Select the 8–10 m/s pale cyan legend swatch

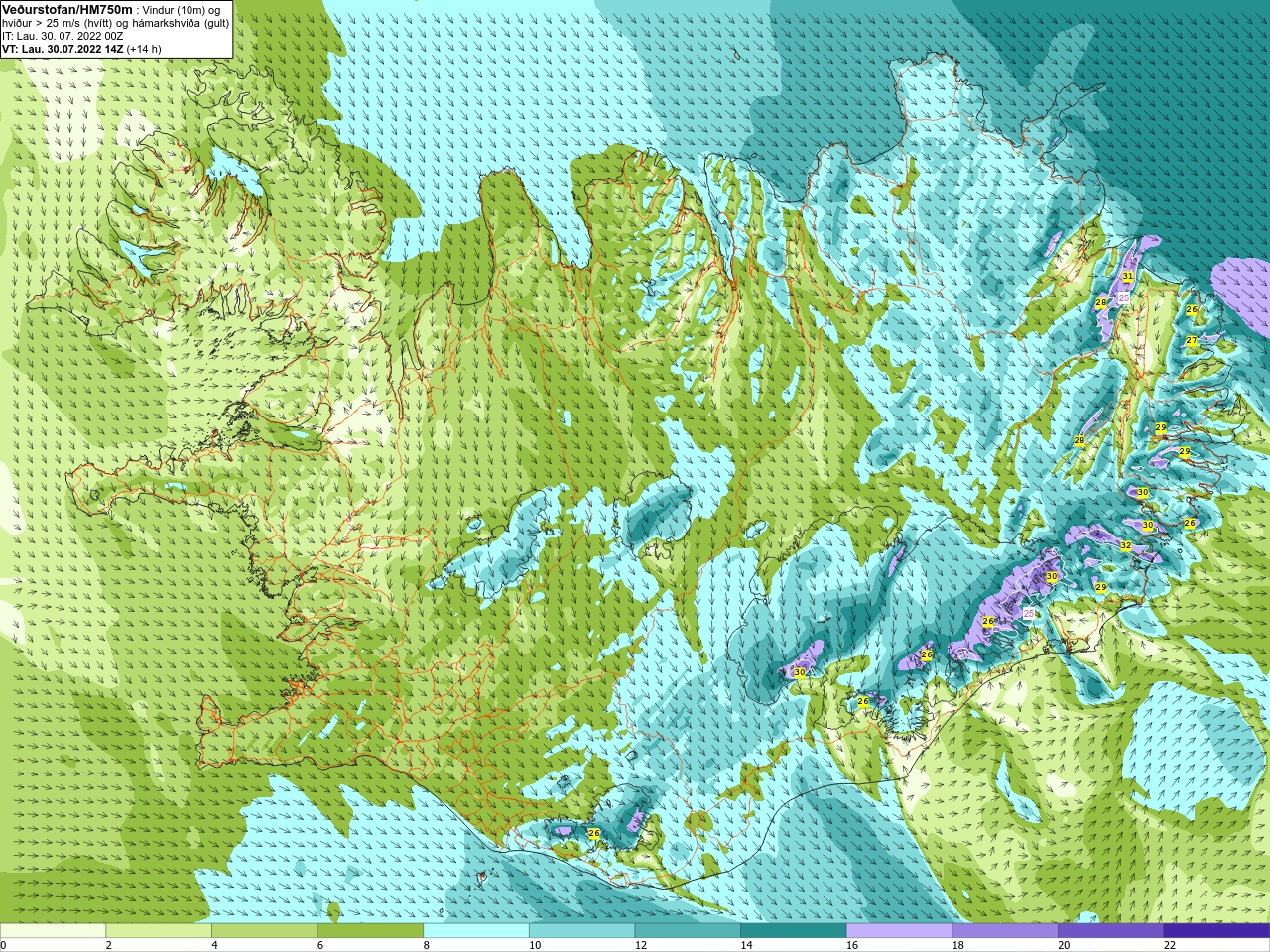click(x=476, y=930)
